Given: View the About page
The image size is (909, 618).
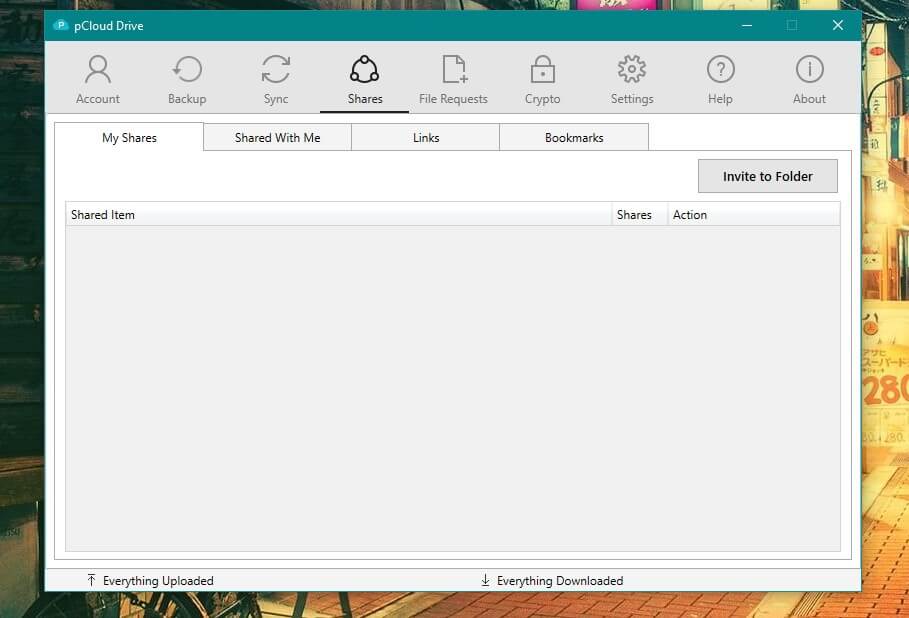Looking at the screenshot, I should (809, 77).
